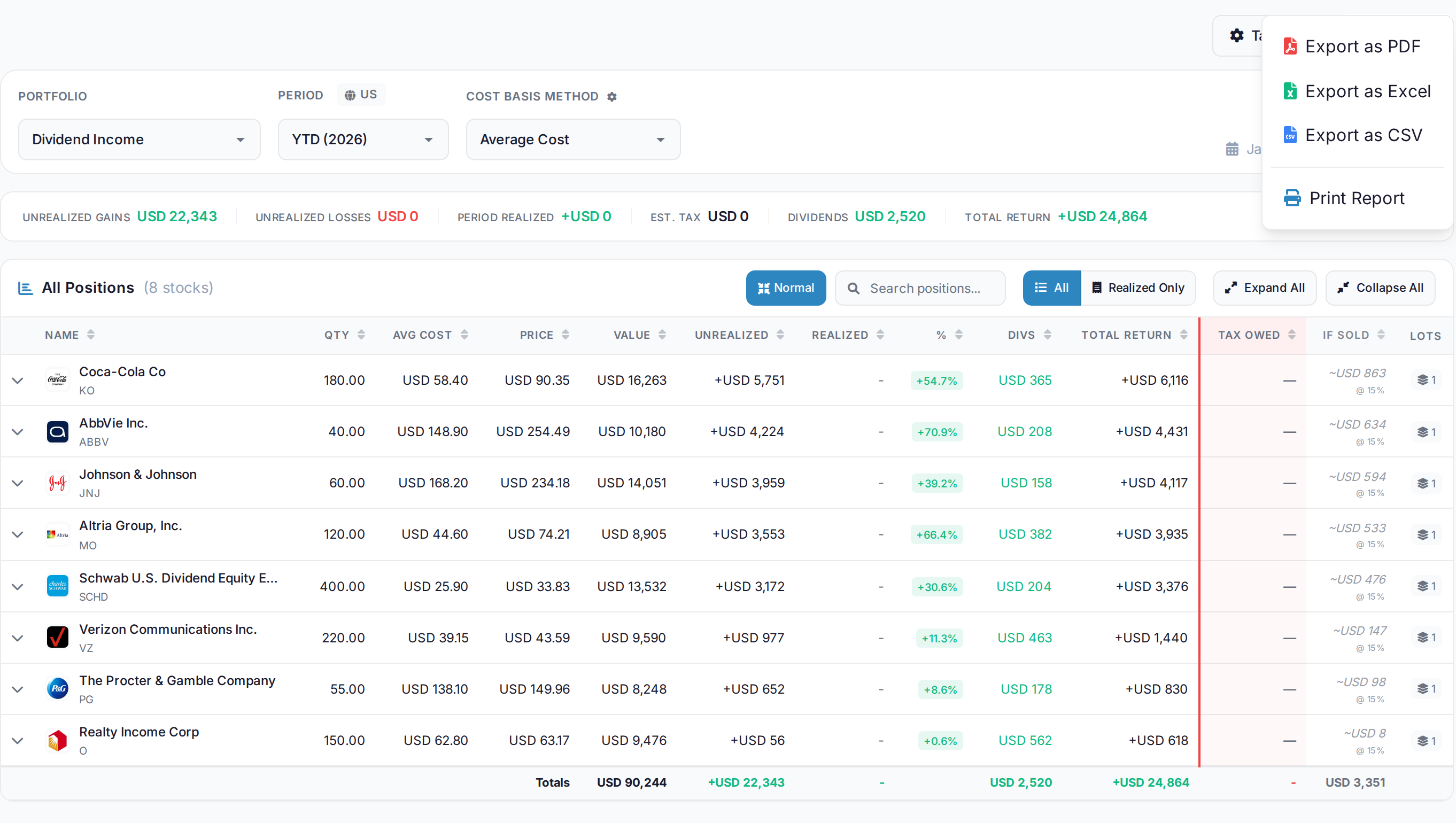
Task: Expand the Altria Group row
Action: (x=18, y=535)
